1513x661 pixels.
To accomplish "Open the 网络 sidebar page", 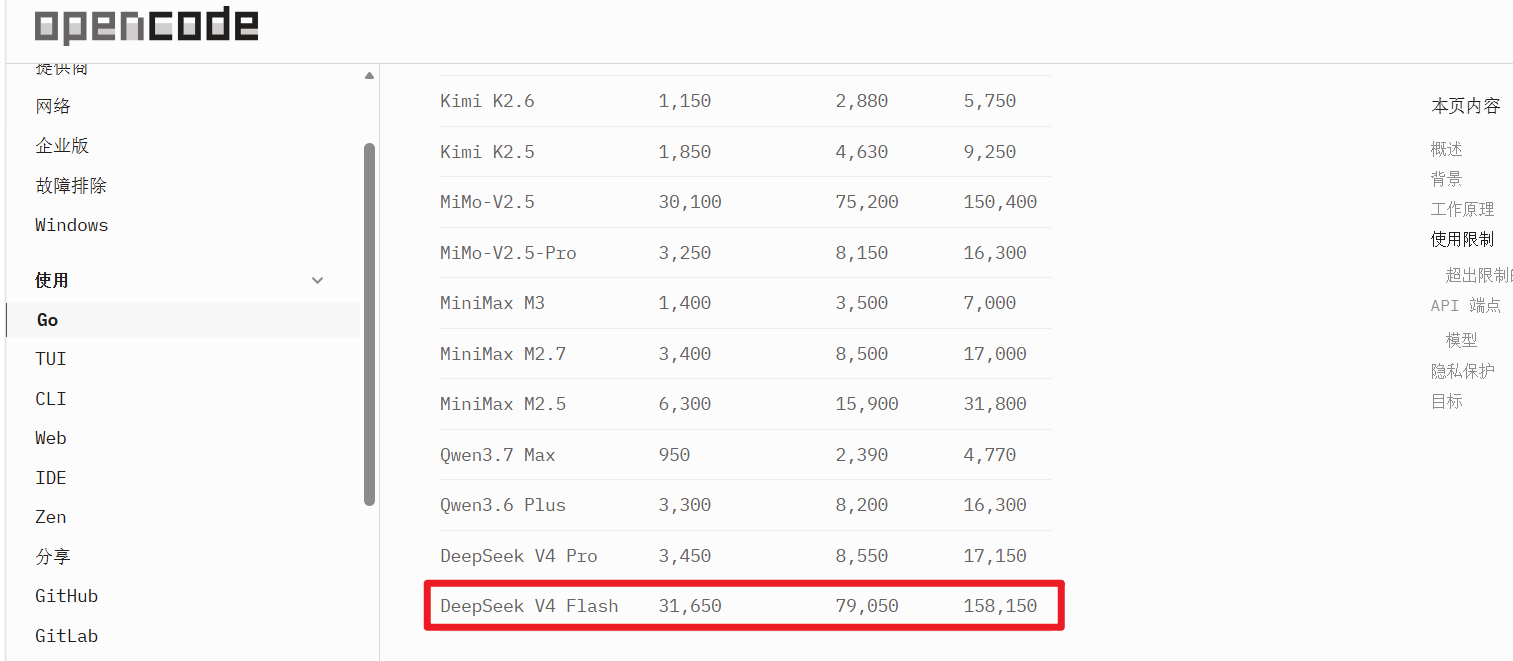I will 53,107.
